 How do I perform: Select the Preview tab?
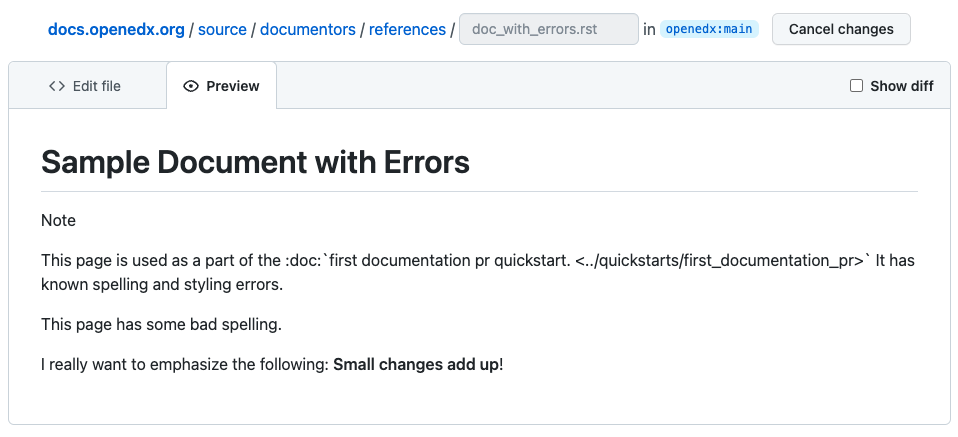[222, 86]
